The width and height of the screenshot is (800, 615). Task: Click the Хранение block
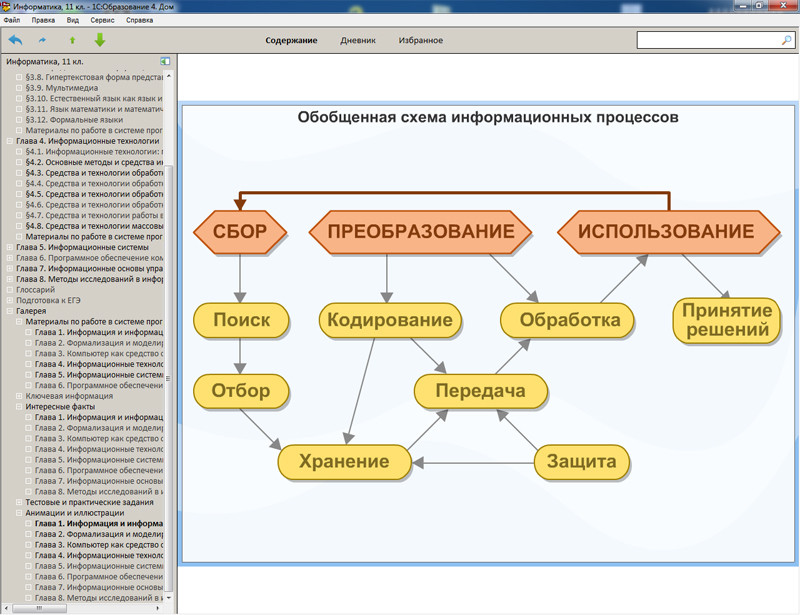pos(344,462)
